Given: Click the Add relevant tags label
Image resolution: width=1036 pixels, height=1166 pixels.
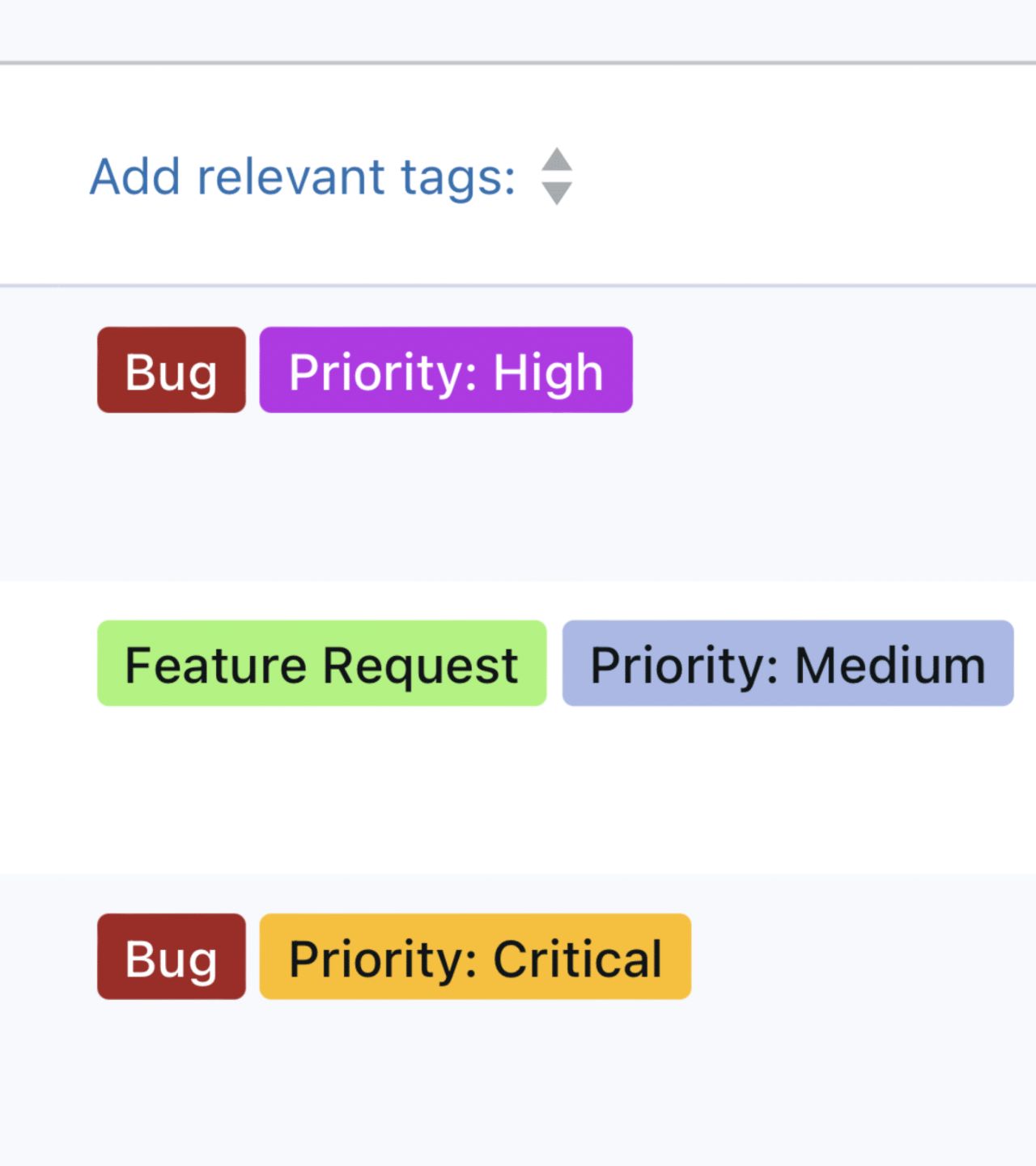Looking at the screenshot, I should [302, 177].
